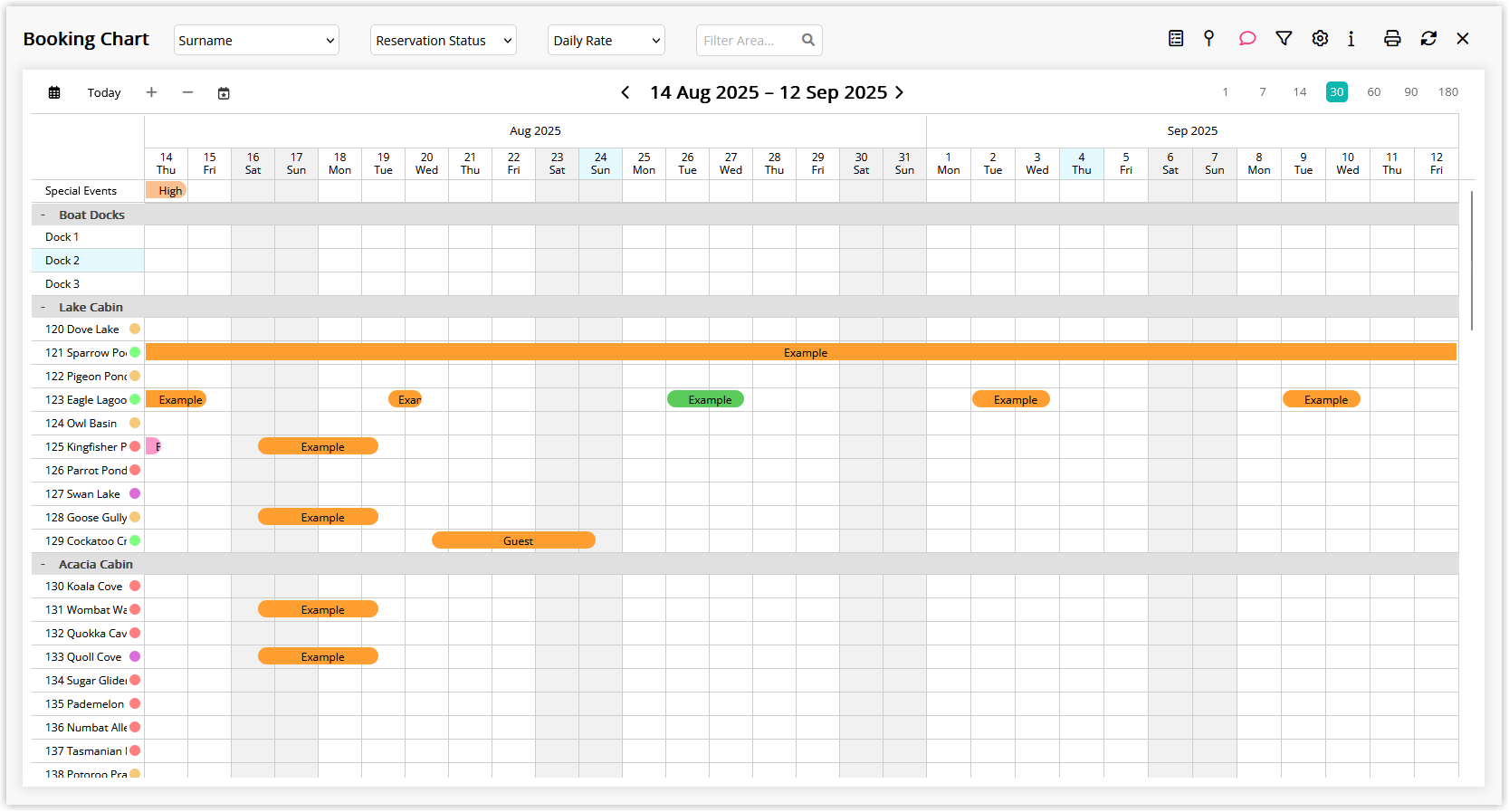
Task: Click the 14 Aug 2025 – 12 Sep 2025 date range
Action: click(x=769, y=92)
